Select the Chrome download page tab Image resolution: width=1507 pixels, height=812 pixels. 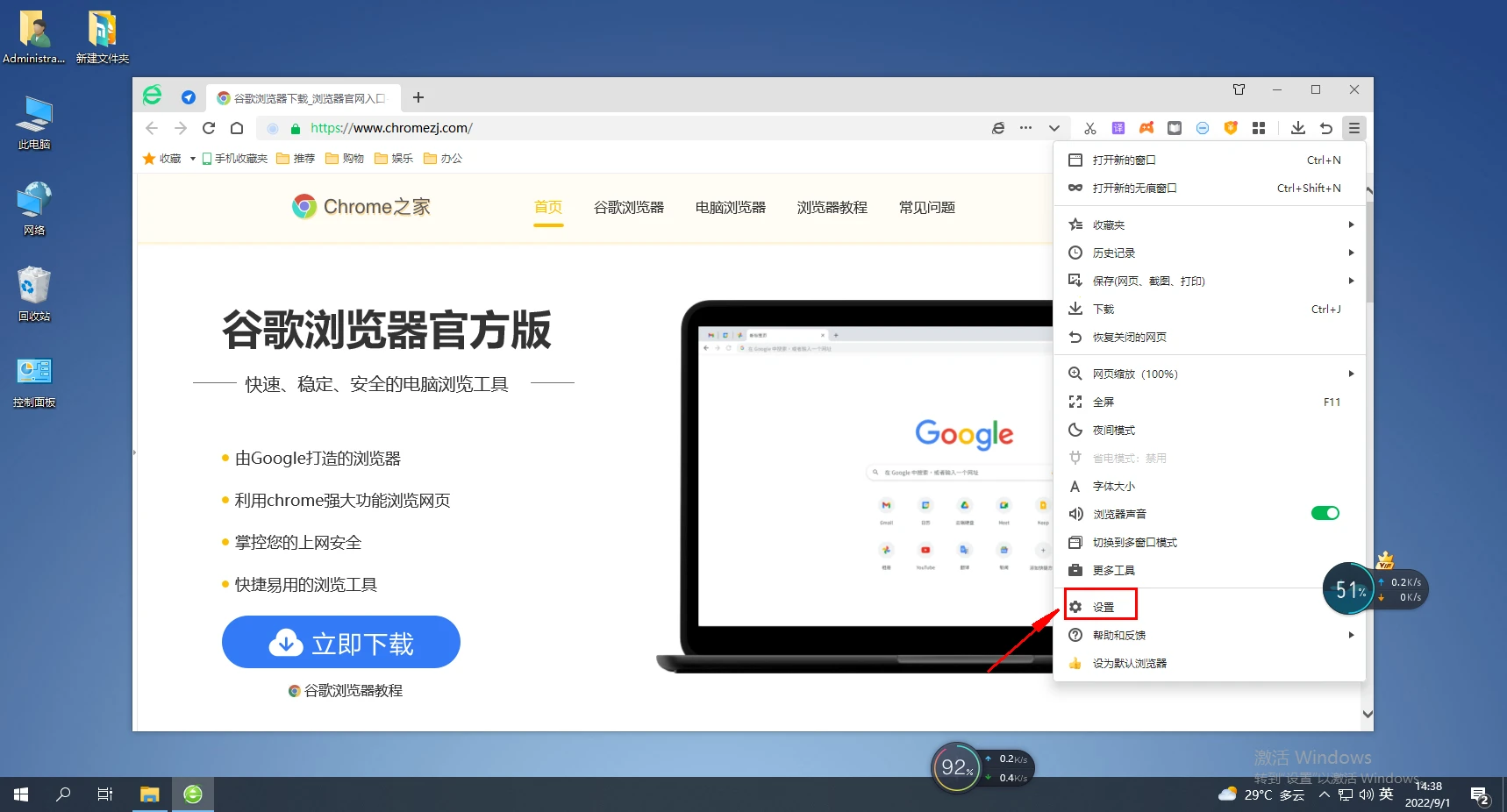(x=303, y=98)
